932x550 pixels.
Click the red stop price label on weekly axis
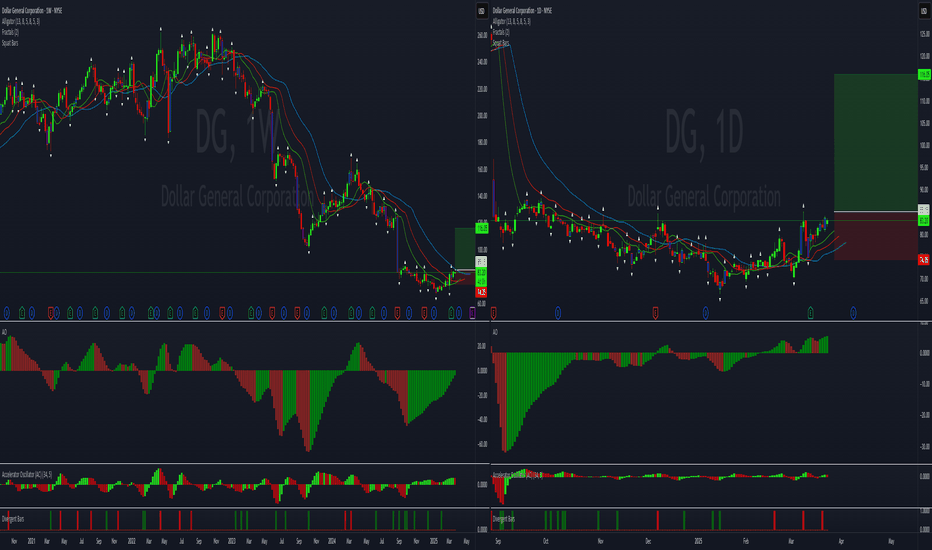point(481,292)
